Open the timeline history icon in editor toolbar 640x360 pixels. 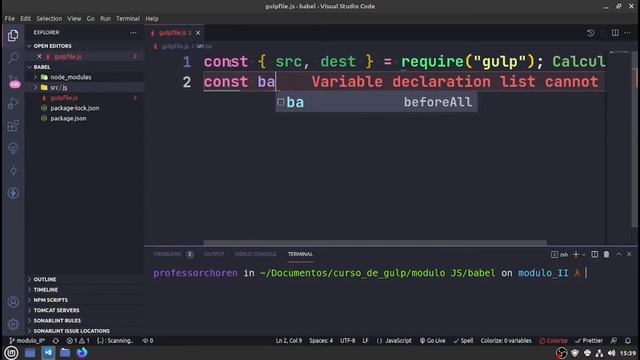pyautogui.click(x=591, y=33)
